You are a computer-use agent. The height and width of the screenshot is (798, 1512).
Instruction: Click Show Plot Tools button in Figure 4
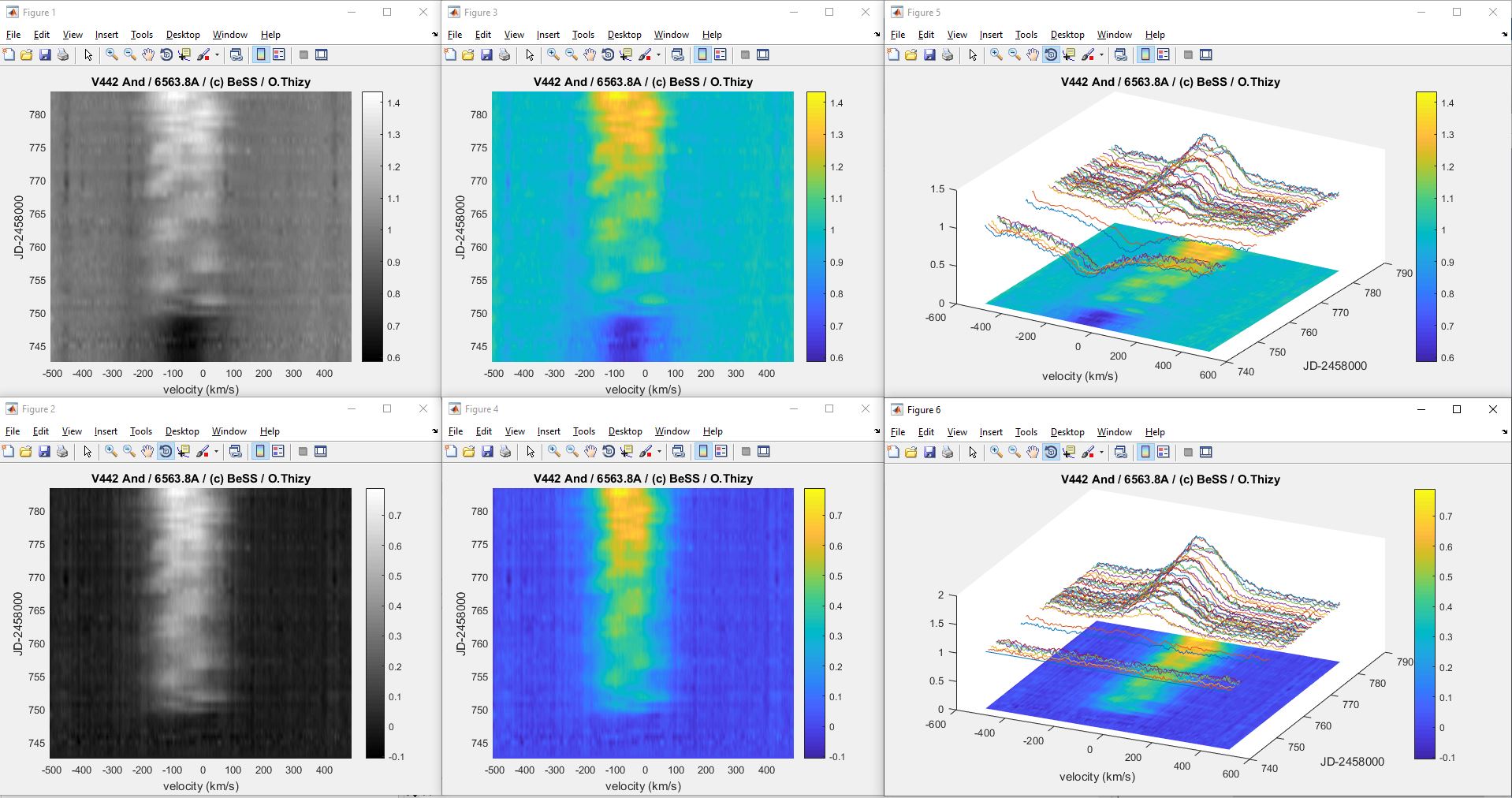tap(764, 451)
